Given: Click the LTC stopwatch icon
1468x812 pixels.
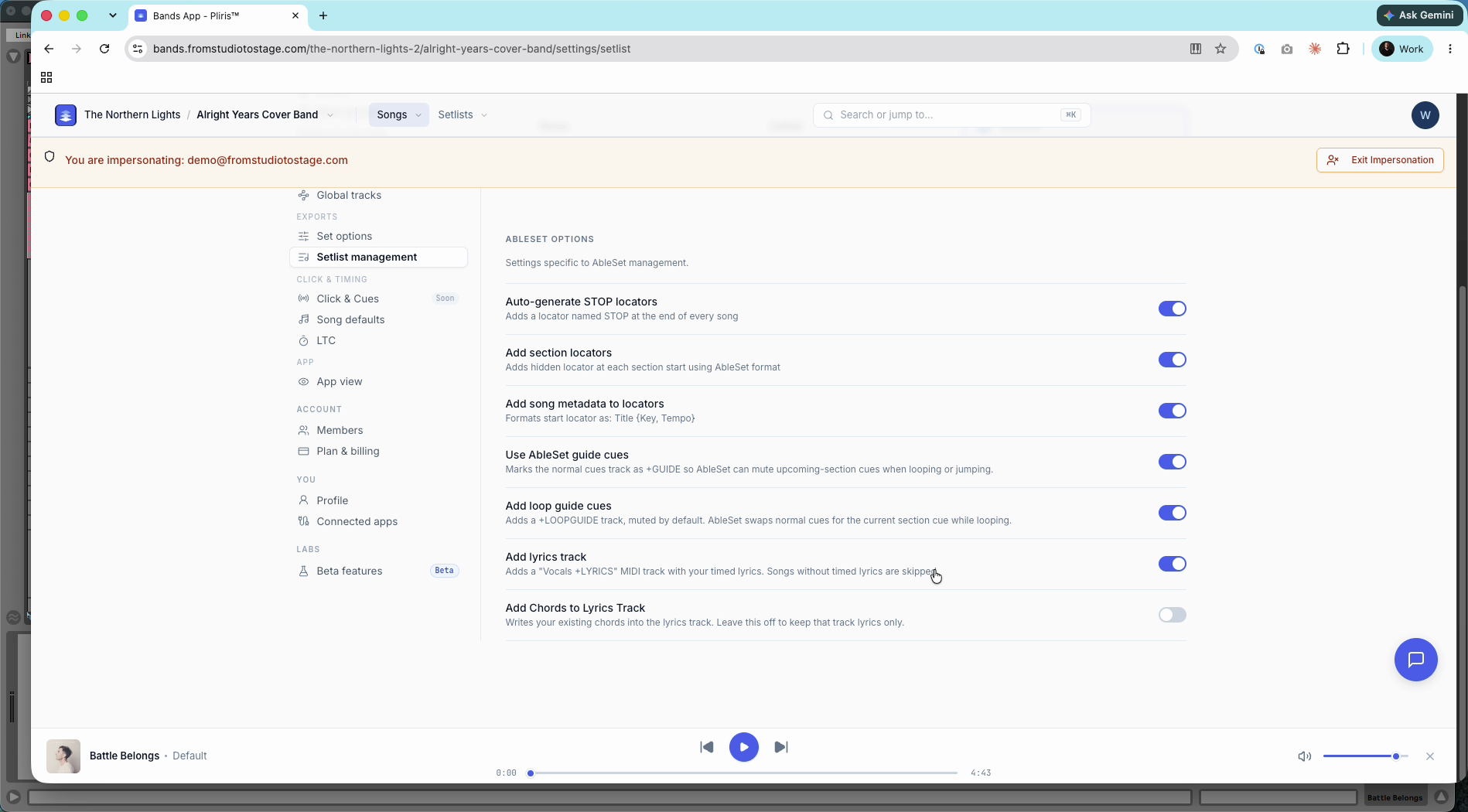Looking at the screenshot, I should tap(304, 340).
